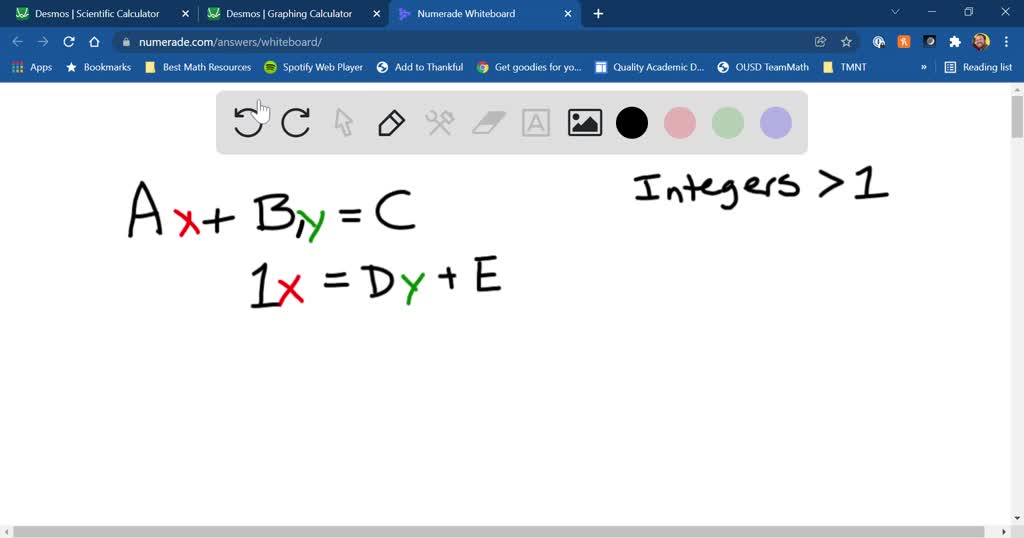Select the pink pen color
The width and height of the screenshot is (1024, 538).
(x=680, y=123)
